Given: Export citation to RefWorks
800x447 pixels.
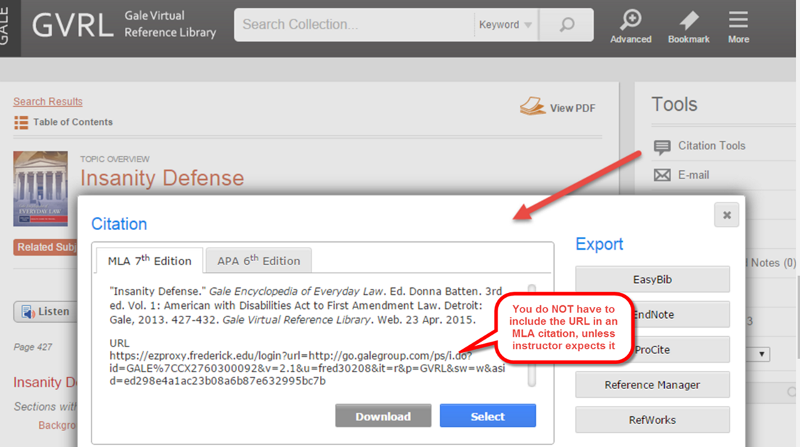Looking at the screenshot, I should coord(652,420).
